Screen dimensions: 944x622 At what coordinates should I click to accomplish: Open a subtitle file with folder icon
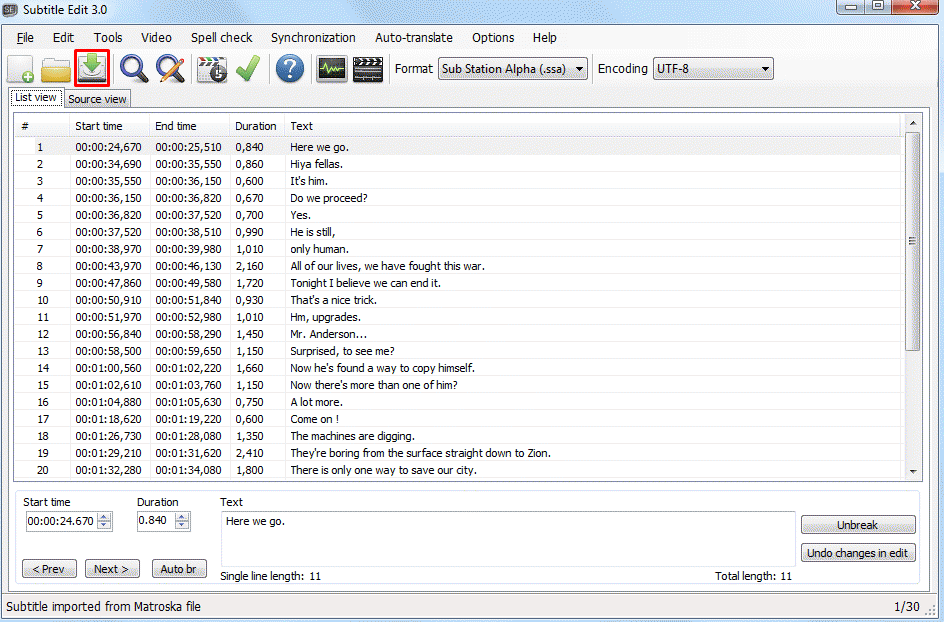55,69
